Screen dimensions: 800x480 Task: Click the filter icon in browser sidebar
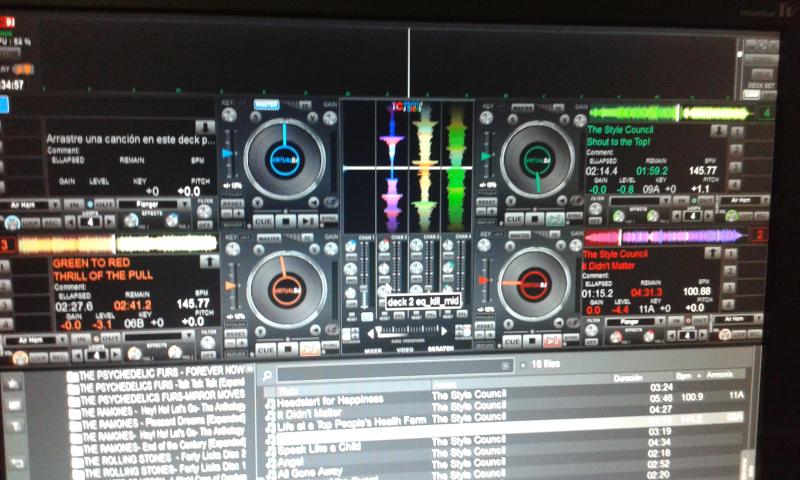tap(14, 426)
